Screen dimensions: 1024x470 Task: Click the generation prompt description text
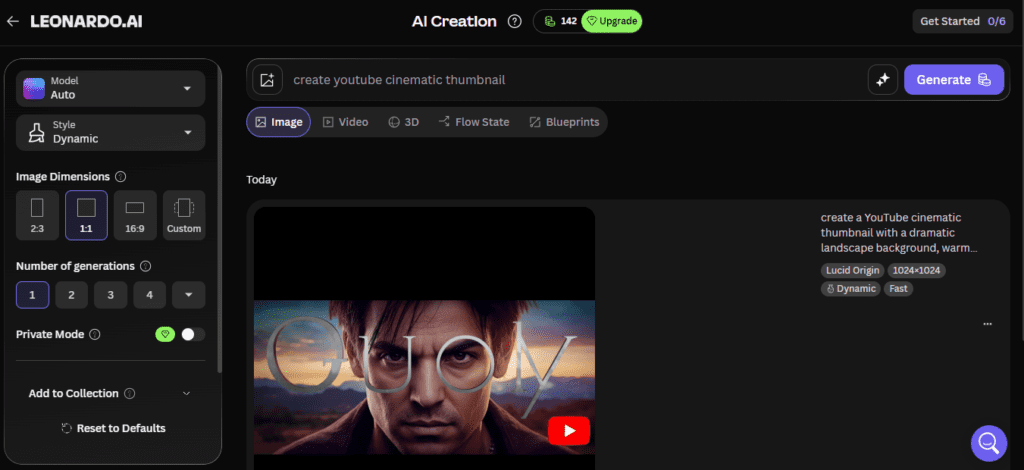(x=898, y=233)
